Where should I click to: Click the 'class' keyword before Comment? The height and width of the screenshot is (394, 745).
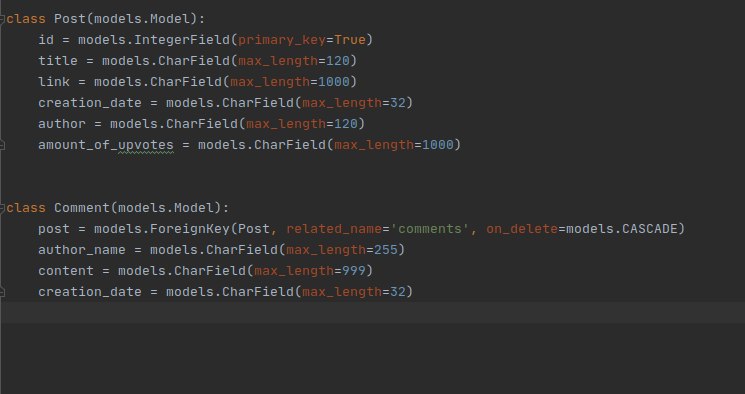tap(26, 208)
